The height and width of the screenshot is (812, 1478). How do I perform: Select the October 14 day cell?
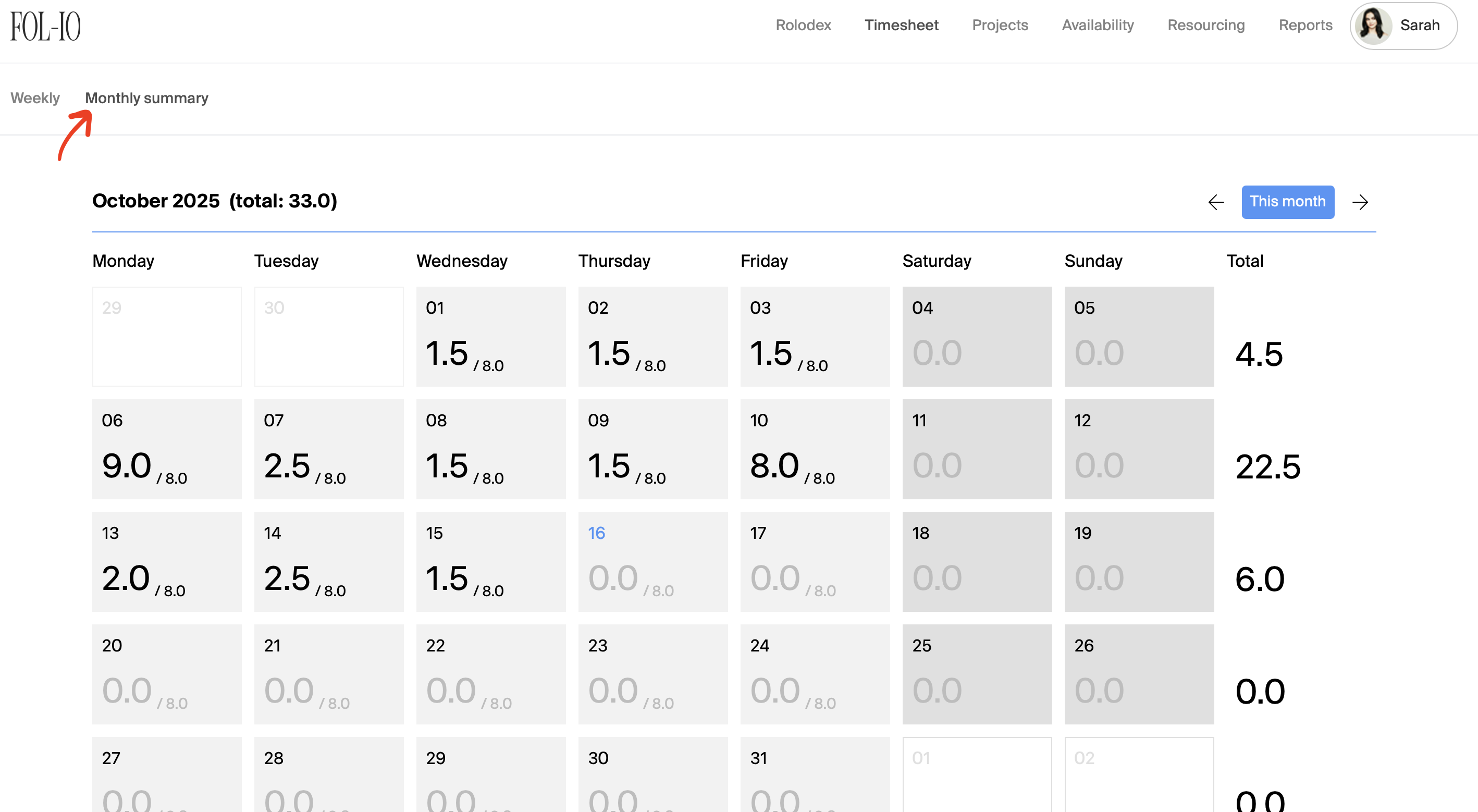[329, 562]
